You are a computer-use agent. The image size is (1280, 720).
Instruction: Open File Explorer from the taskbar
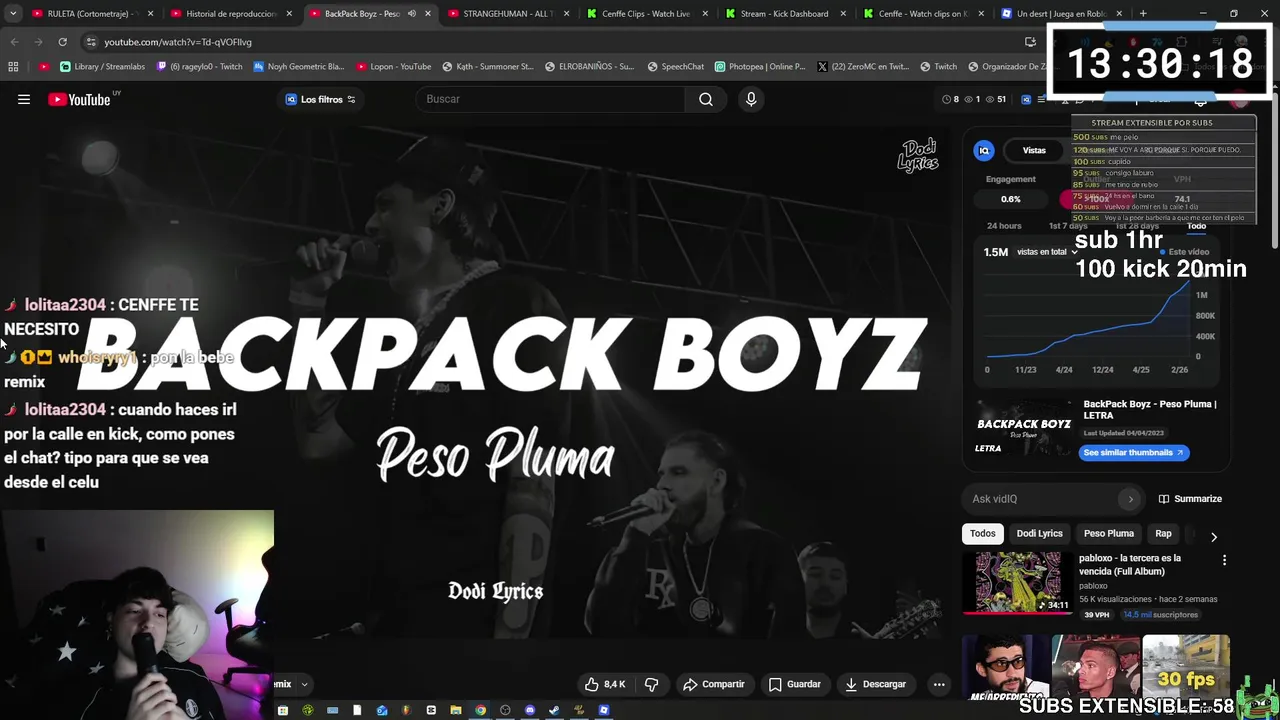point(456,710)
